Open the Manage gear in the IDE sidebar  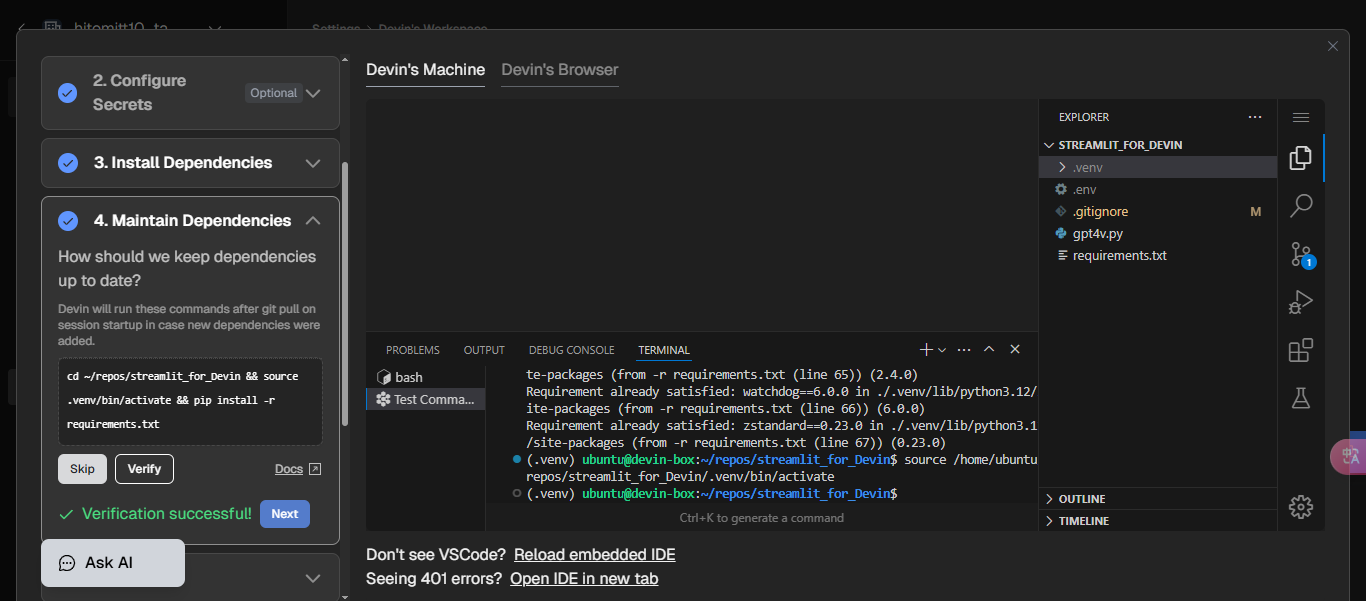(1300, 506)
